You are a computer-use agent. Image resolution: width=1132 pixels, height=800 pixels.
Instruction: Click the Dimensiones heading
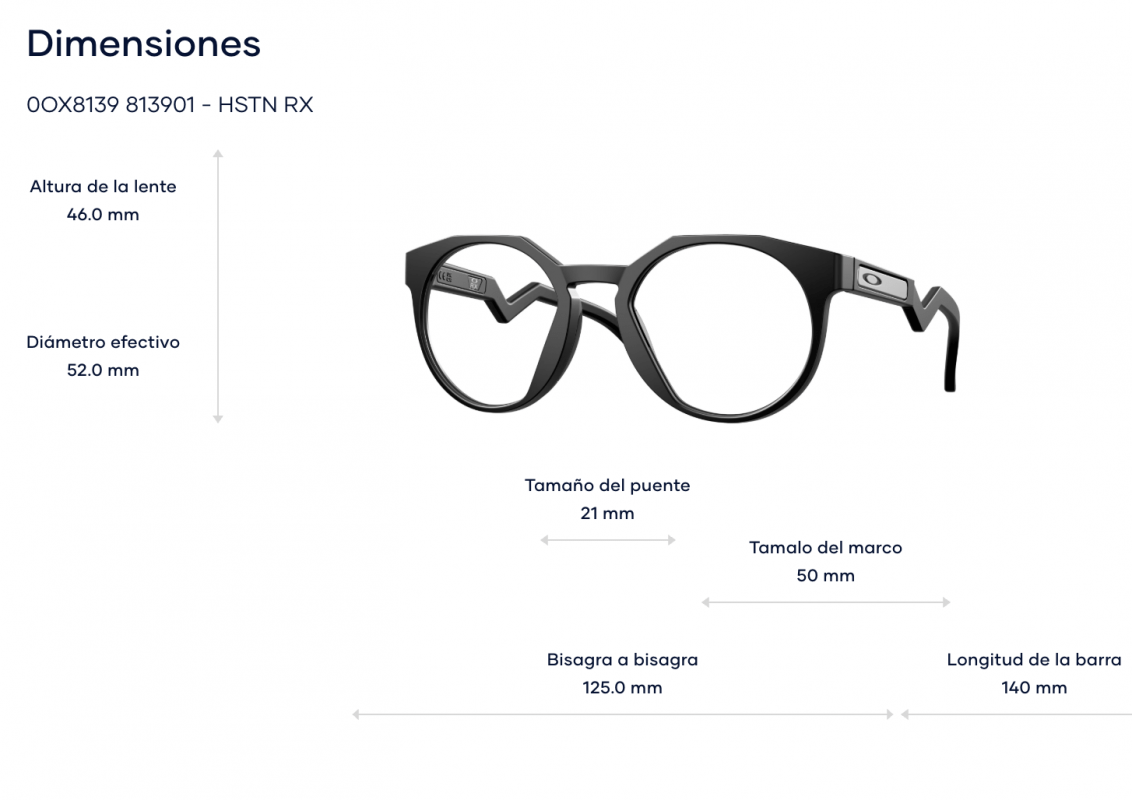click(144, 44)
